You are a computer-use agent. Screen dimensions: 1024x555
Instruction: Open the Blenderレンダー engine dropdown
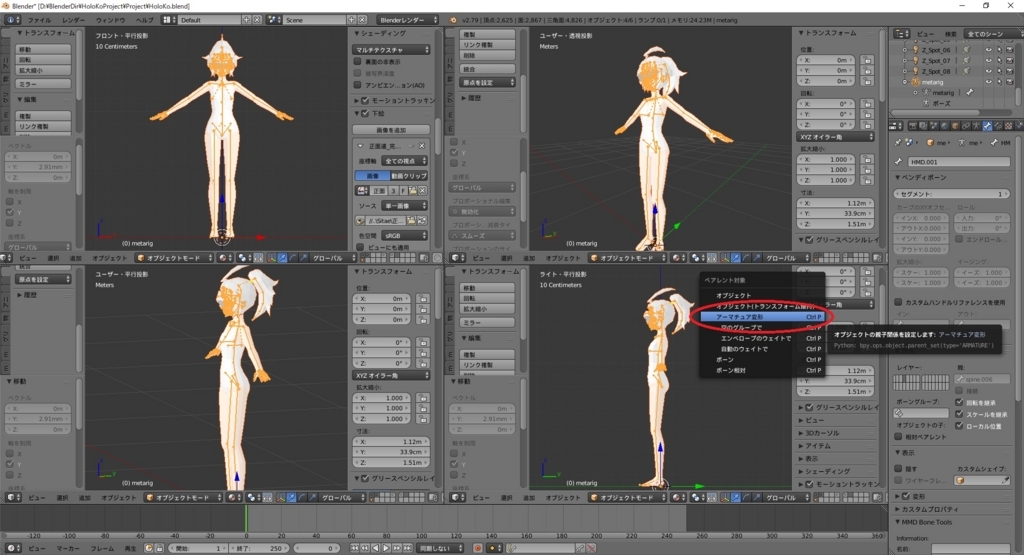[x=408, y=20]
